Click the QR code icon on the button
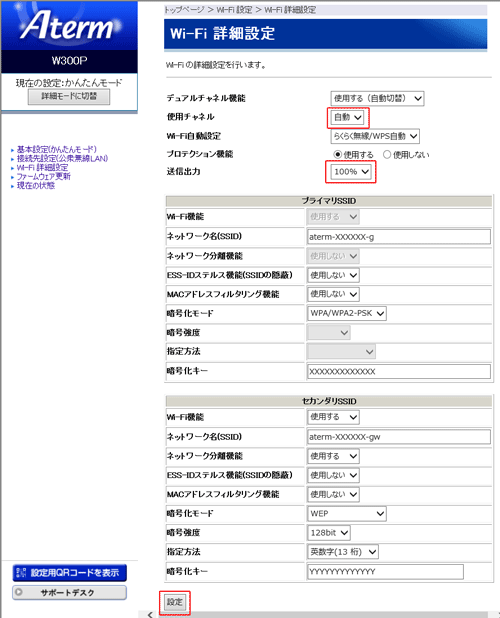The height and width of the screenshot is (618, 500). (22, 573)
